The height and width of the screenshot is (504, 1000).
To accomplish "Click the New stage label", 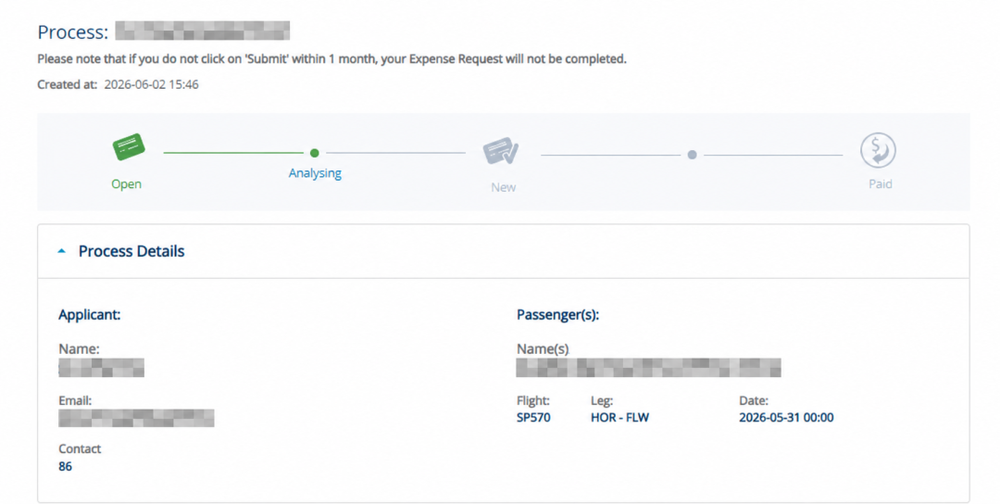I will (503, 188).
